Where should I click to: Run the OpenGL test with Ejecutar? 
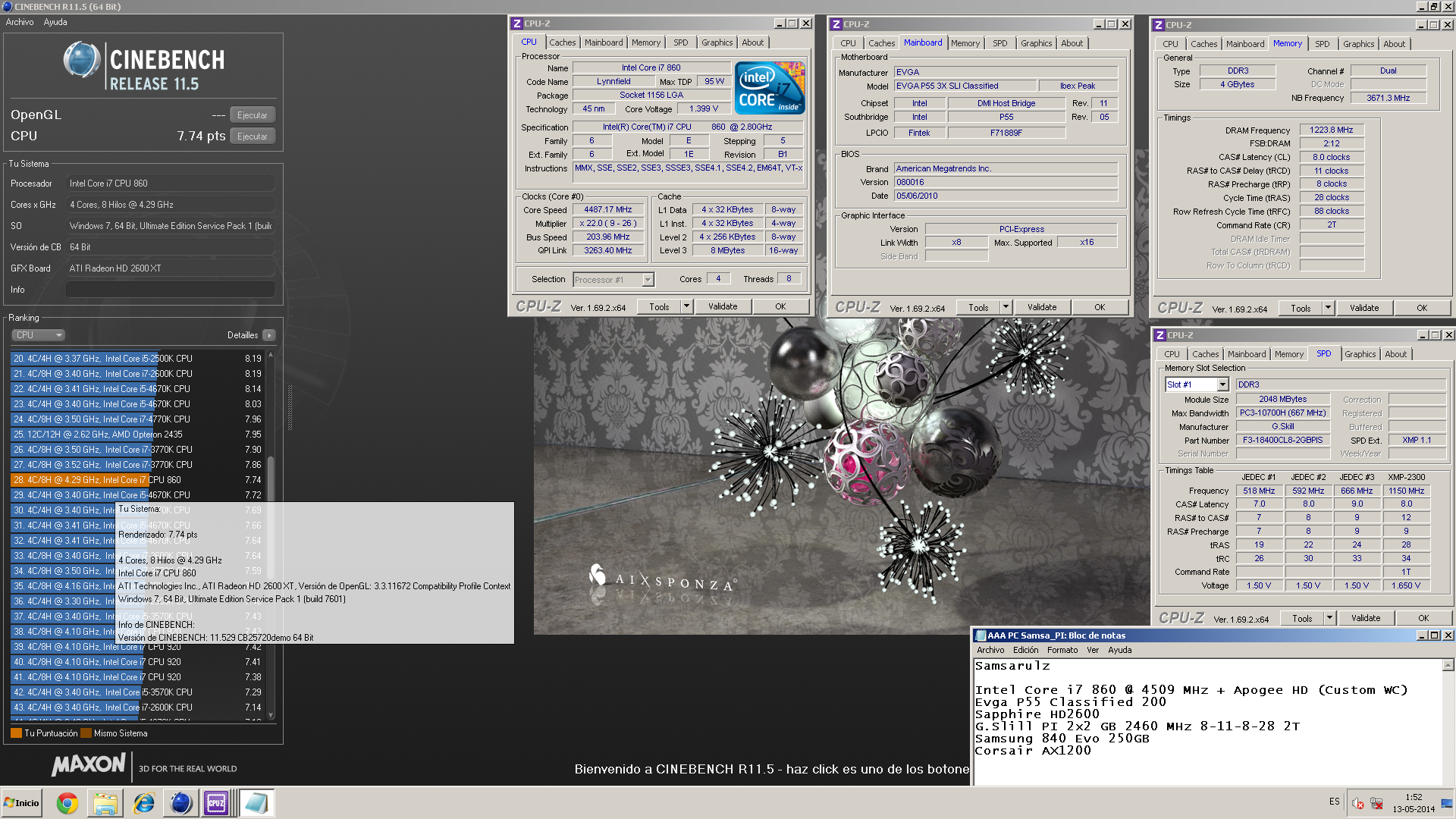(x=253, y=115)
